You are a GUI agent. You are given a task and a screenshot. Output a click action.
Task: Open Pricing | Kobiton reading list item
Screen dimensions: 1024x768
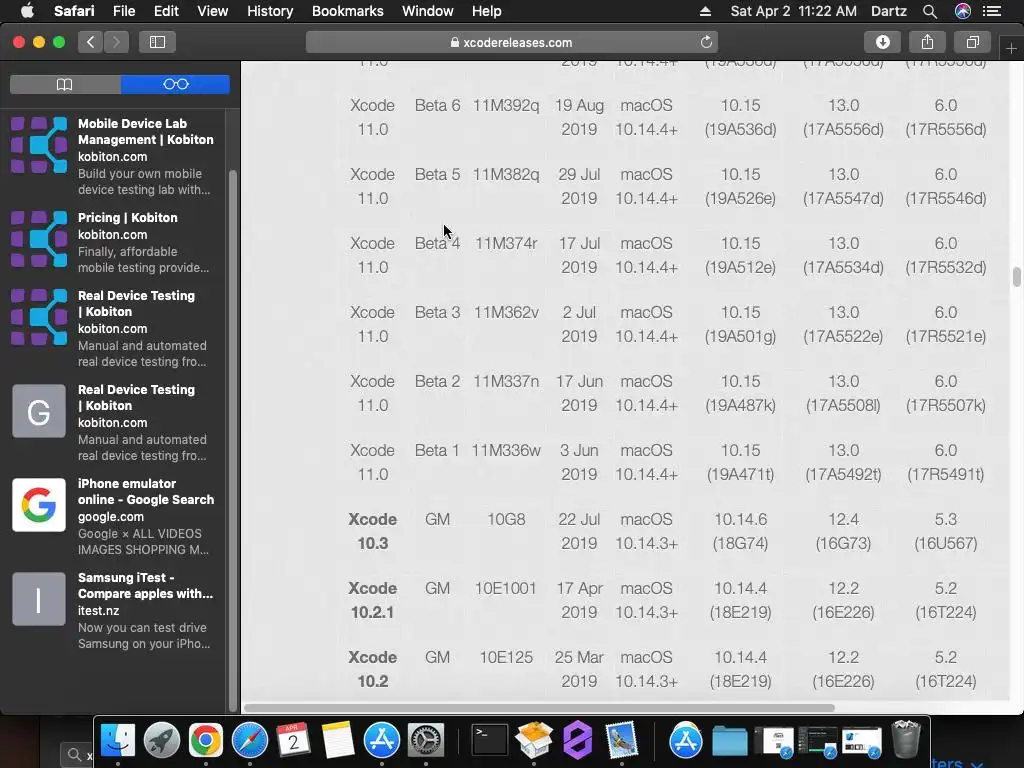coord(115,242)
